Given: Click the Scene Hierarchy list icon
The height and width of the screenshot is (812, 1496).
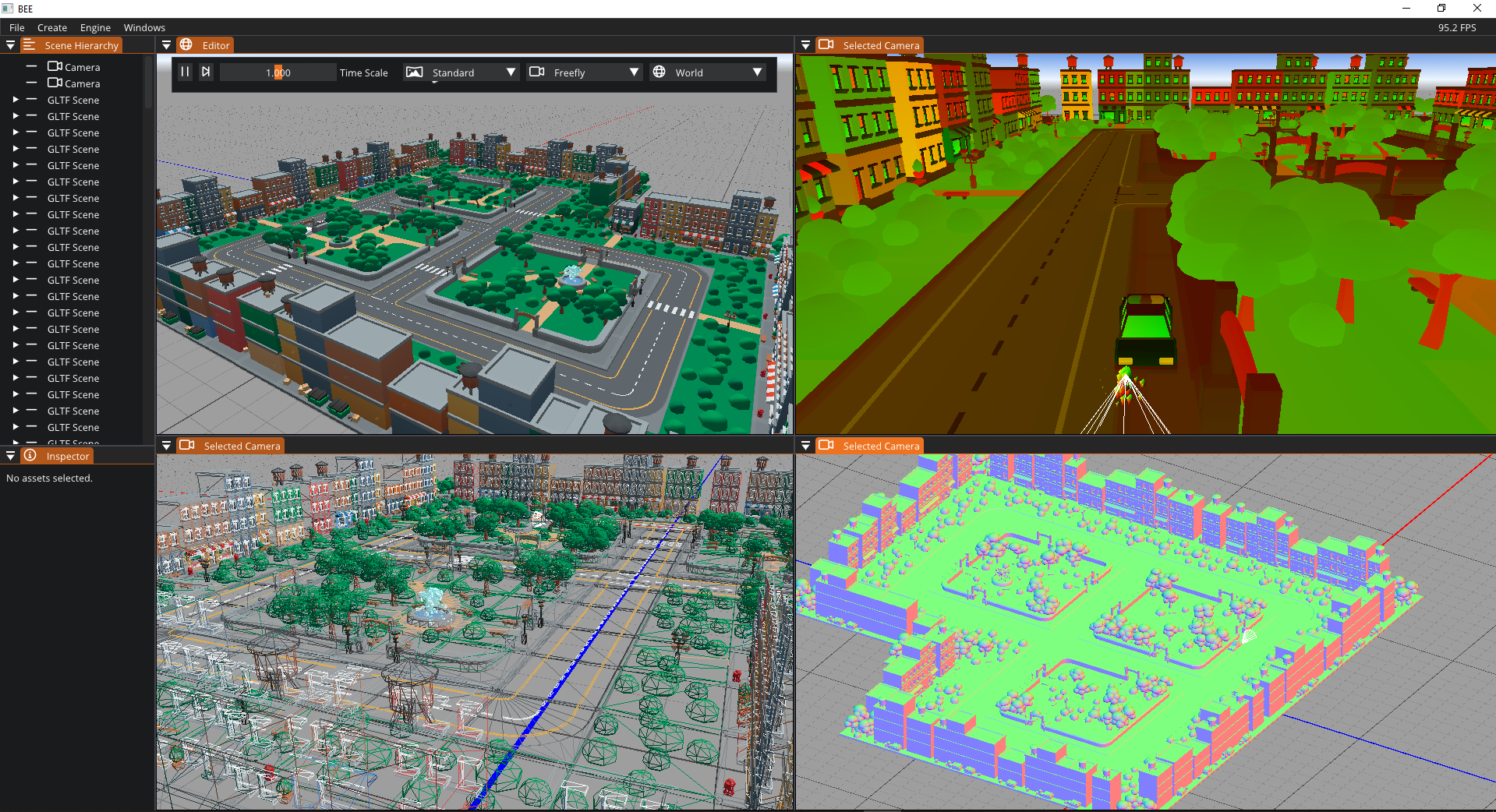Looking at the screenshot, I should (29, 45).
